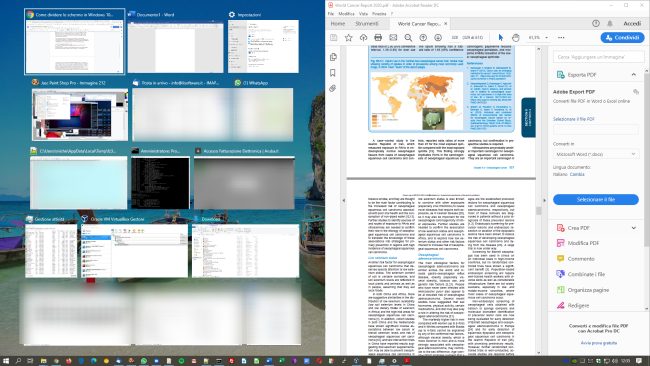Click the cloud upload icon in Acrobat toolbar
This screenshot has width=650, height=366.
[364, 38]
